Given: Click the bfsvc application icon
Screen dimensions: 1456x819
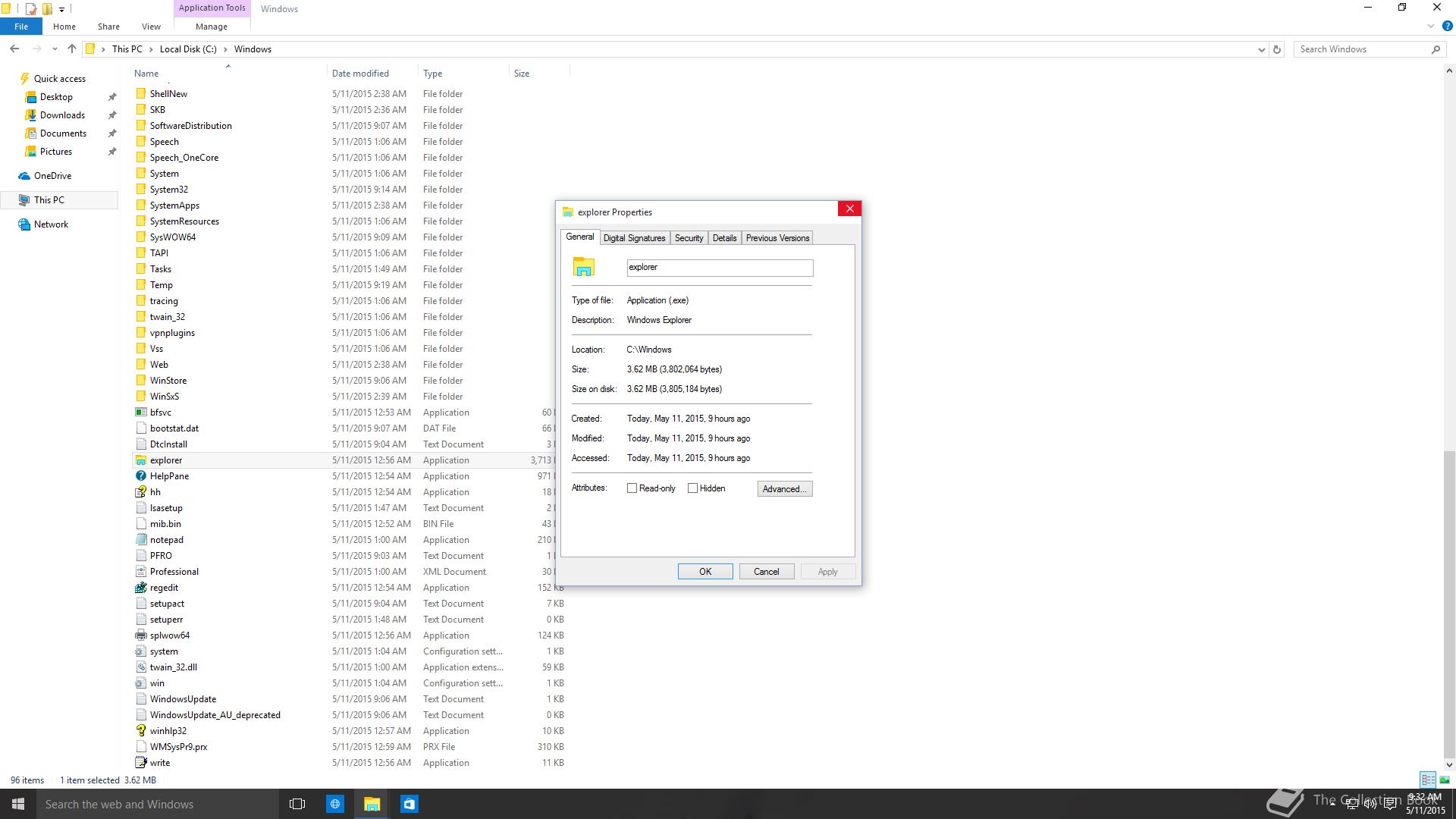Looking at the screenshot, I should pos(140,413).
